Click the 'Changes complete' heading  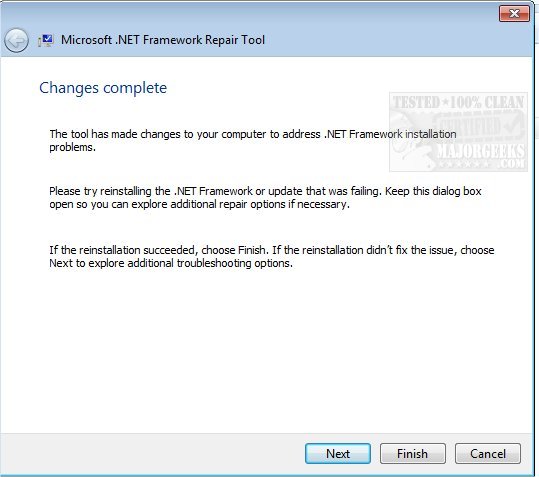103,88
